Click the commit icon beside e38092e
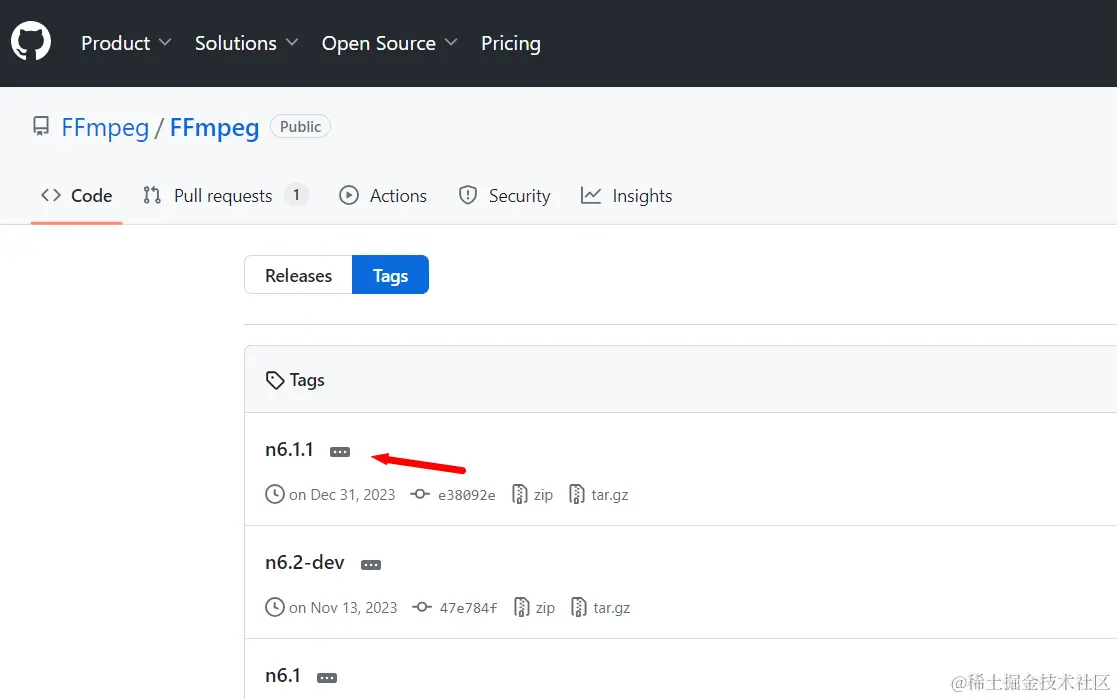The image size is (1117, 699). (420, 494)
